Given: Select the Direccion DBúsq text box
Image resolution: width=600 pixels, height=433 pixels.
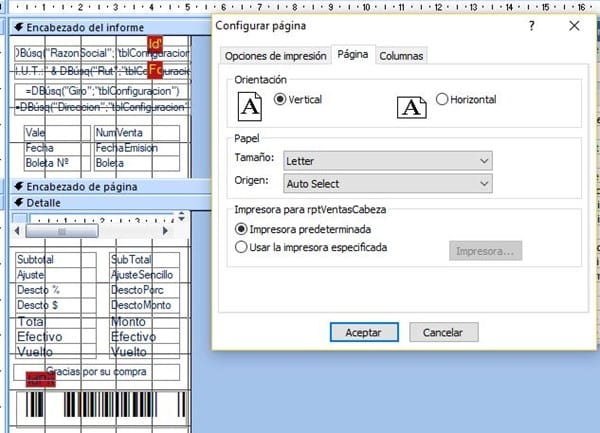Looking at the screenshot, I should (102, 107).
